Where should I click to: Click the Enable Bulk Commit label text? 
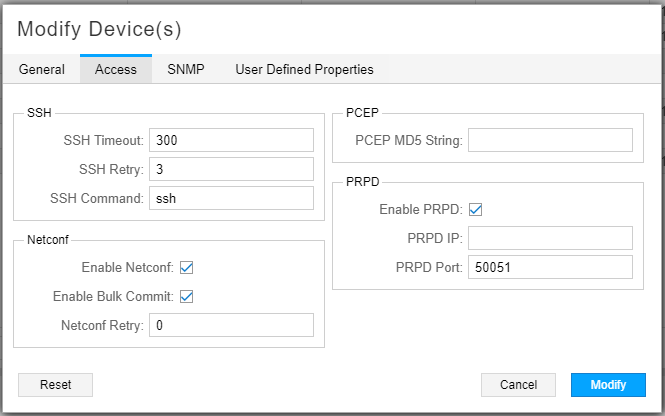112,297
